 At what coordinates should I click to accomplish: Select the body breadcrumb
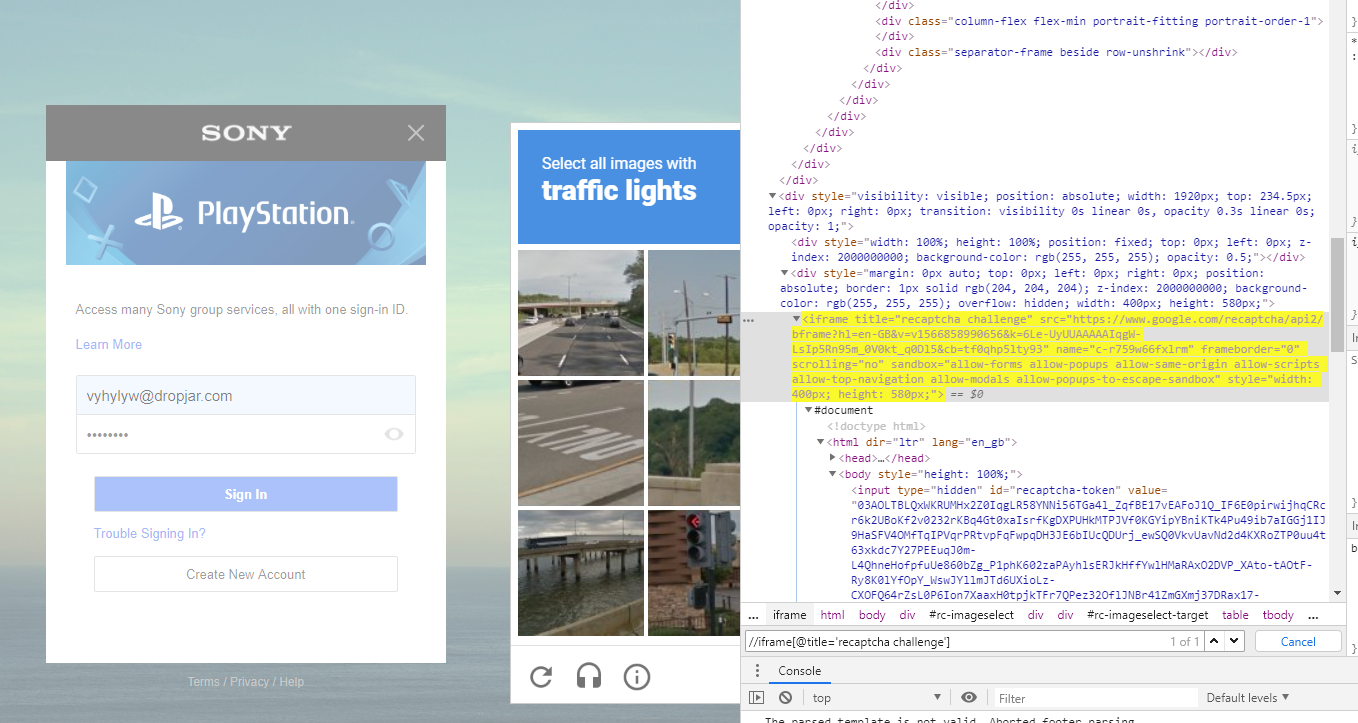872,615
